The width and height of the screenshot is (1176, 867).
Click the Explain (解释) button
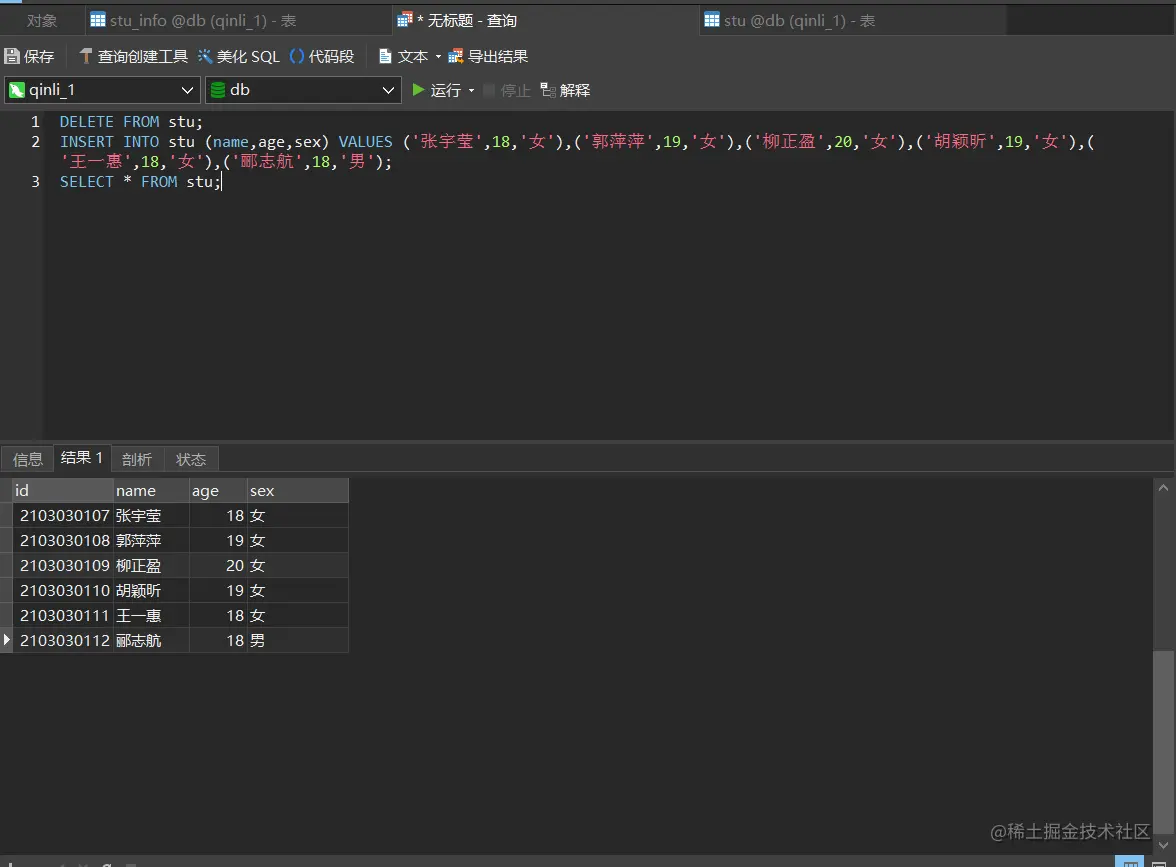pos(565,91)
